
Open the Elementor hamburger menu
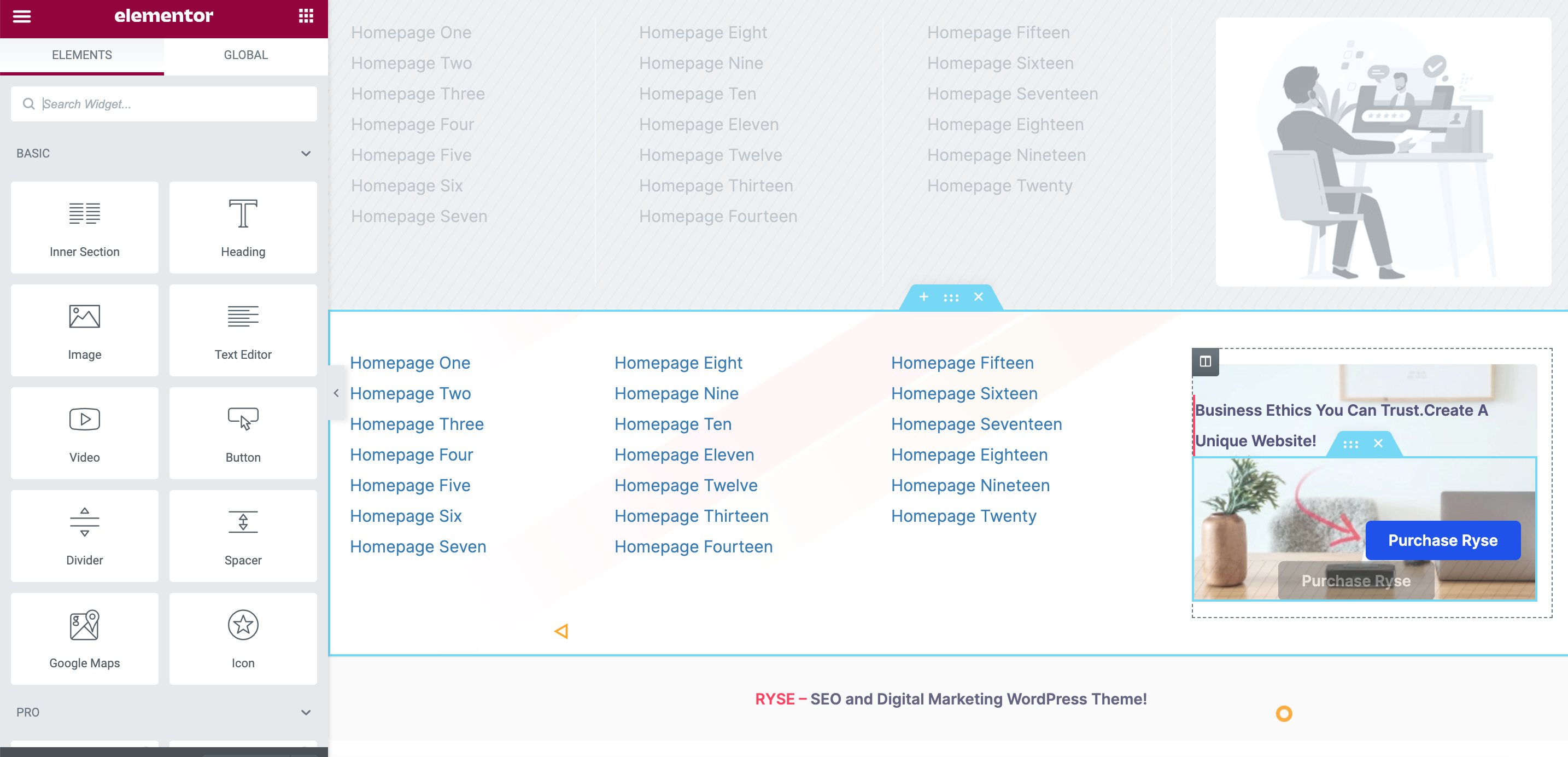22,16
